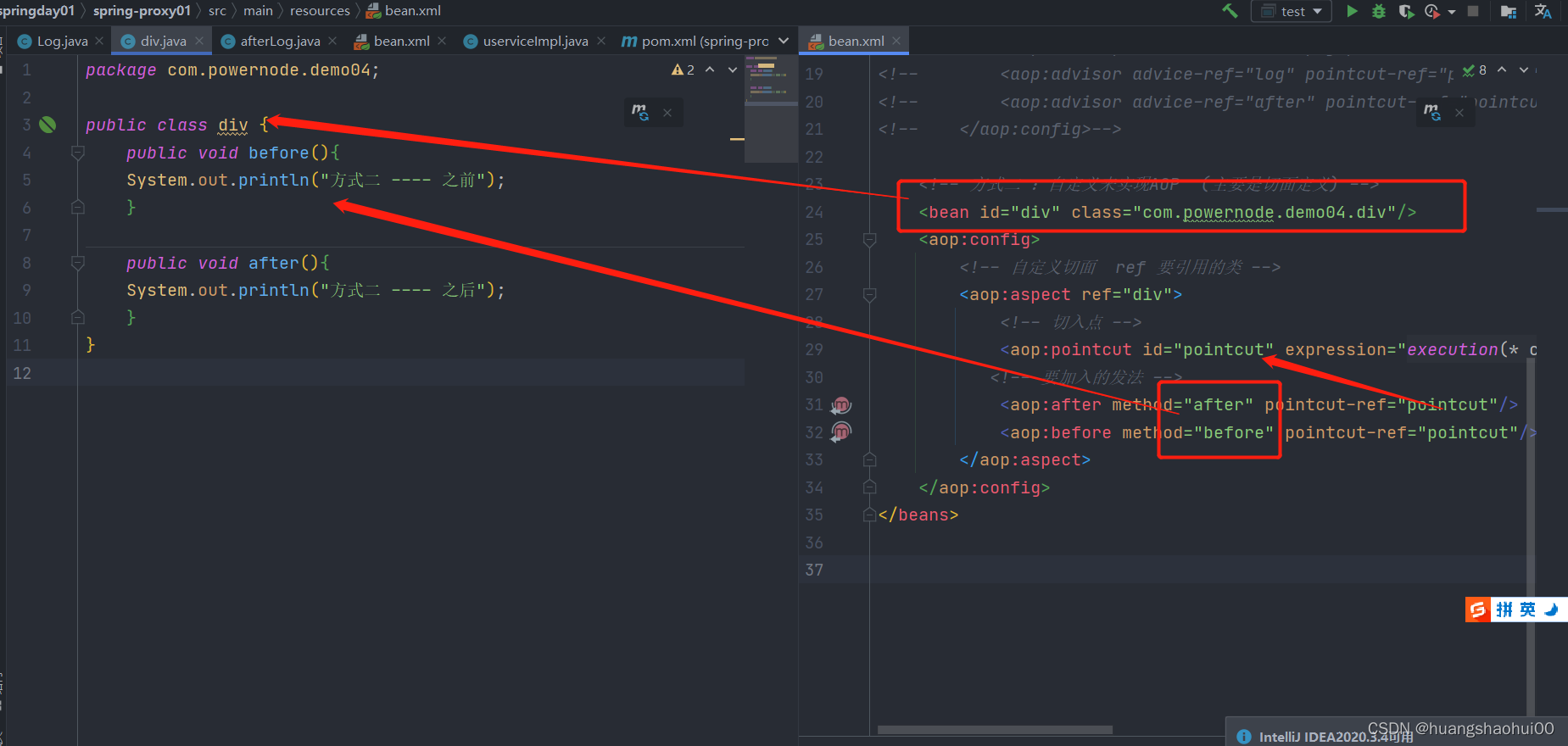Image resolution: width=1568 pixels, height=746 pixels.
Task: Jump to next typo in right bean.xml
Action: coord(1524,70)
